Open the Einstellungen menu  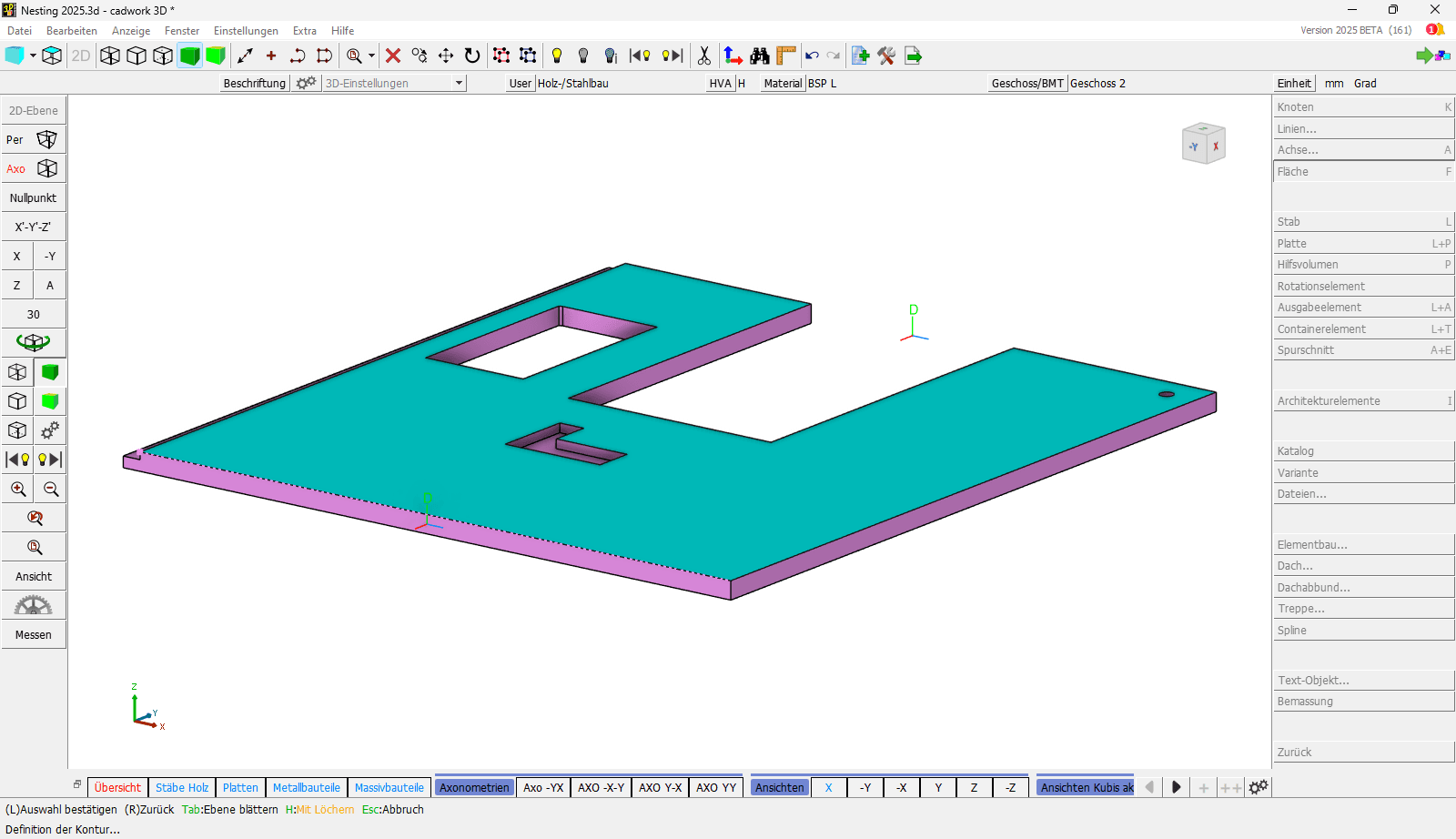pos(246,30)
